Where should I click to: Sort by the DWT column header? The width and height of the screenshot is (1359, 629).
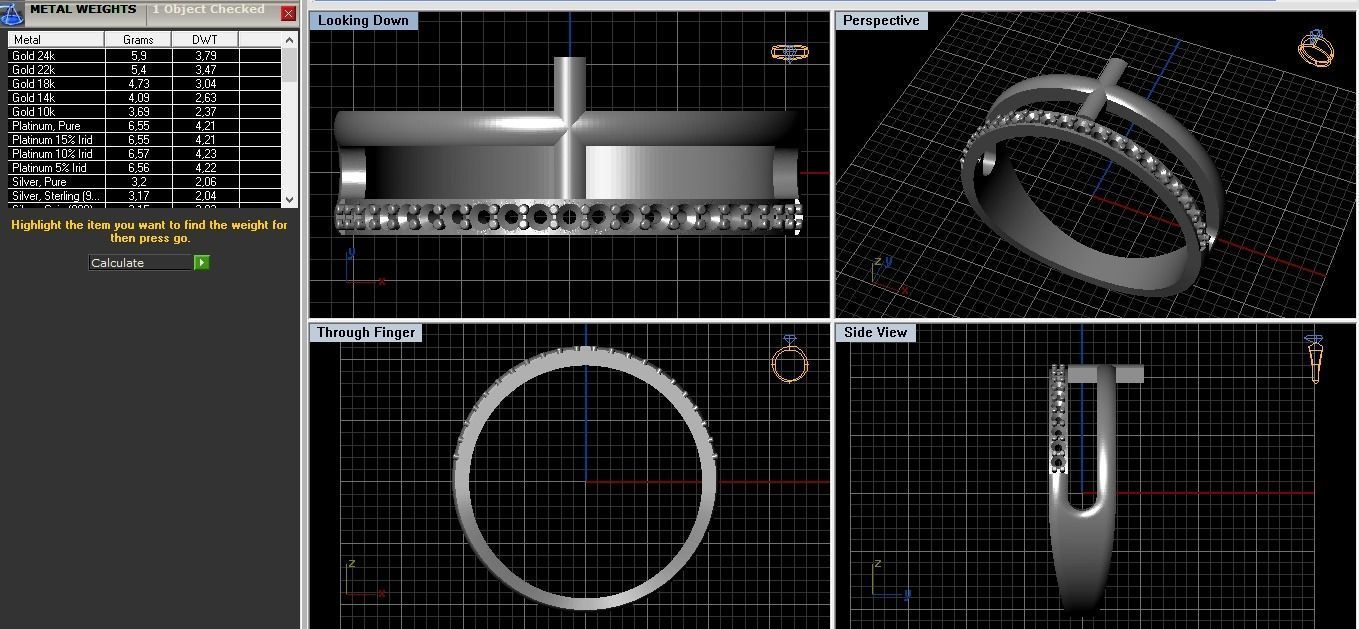[205, 39]
